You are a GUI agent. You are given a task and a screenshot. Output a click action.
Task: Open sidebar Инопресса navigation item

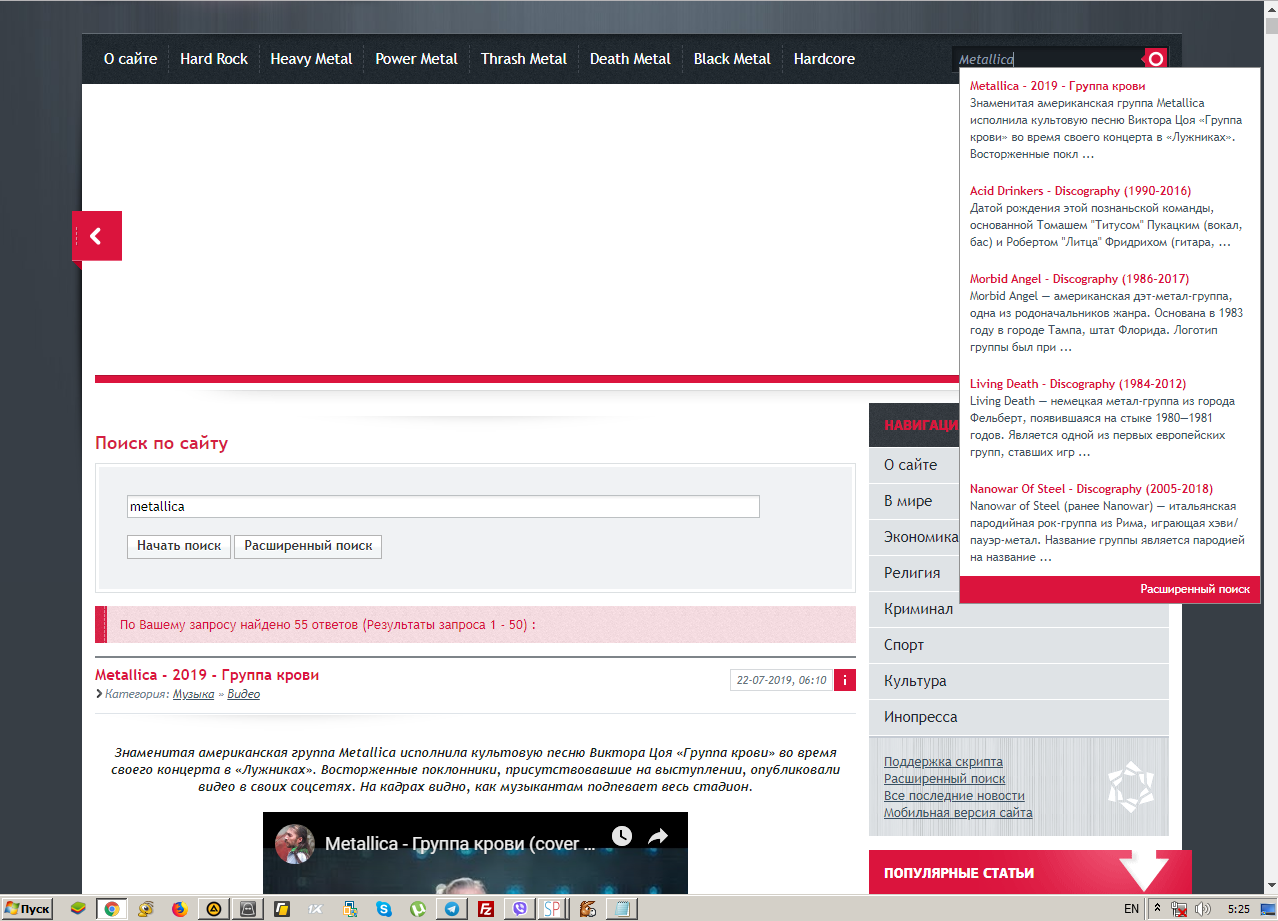coord(1019,717)
